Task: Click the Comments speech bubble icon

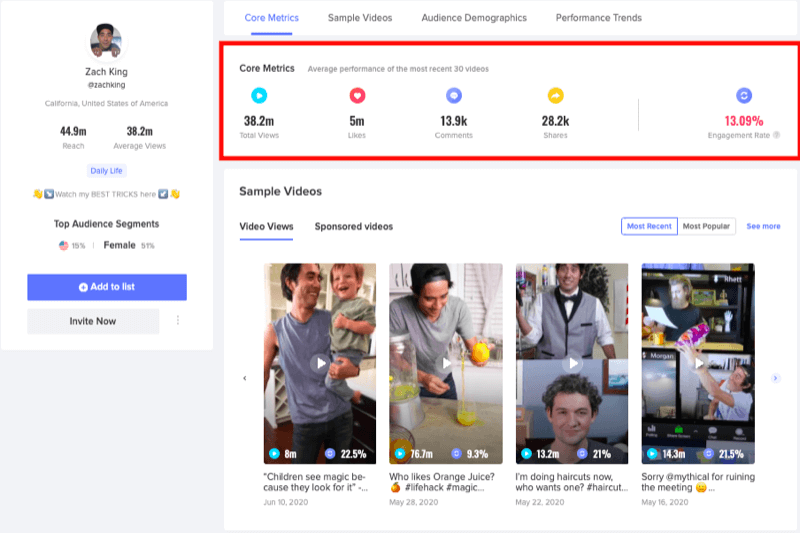Action: point(454,95)
